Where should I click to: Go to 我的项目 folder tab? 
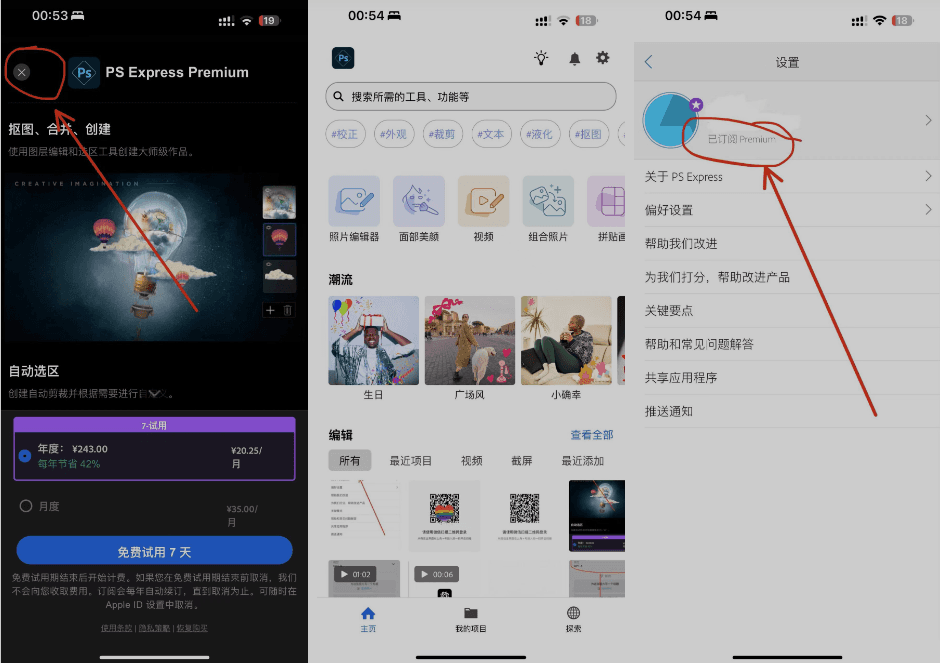click(471, 619)
